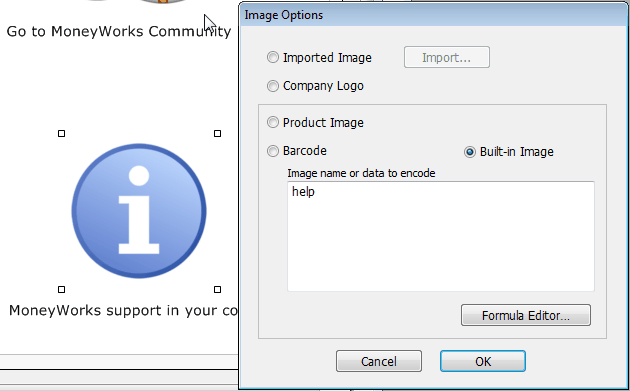The width and height of the screenshot is (630, 391).
Task: Click the top-right selection handle of the info image
Action: coord(217,133)
